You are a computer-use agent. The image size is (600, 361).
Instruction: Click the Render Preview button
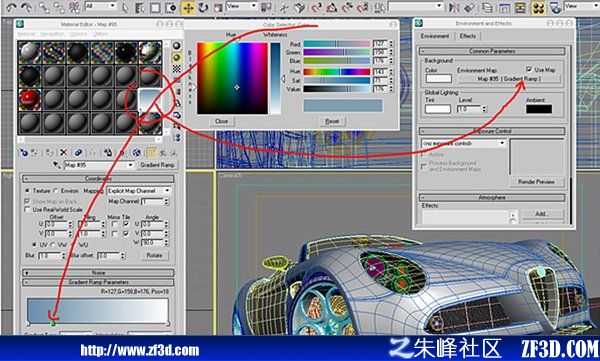tap(536, 182)
